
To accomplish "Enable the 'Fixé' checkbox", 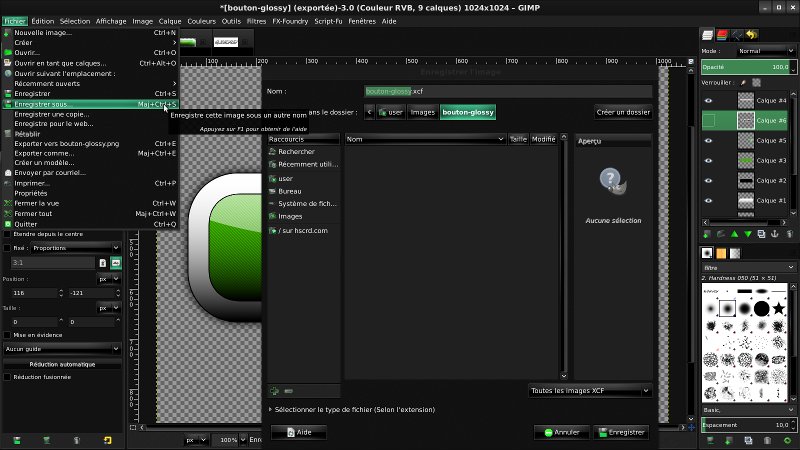I will click(x=7, y=248).
